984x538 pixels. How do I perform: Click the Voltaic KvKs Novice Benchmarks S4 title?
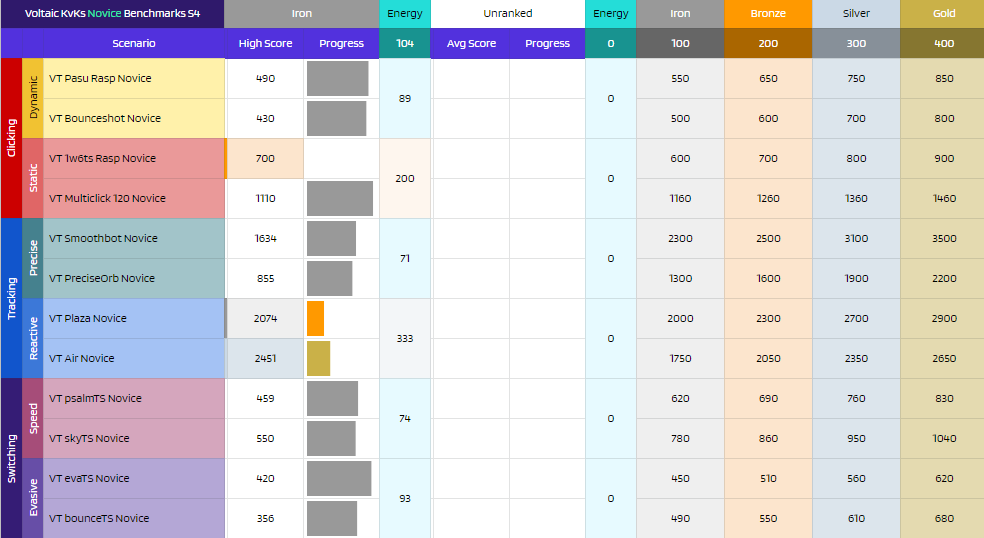[x=112, y=13]
